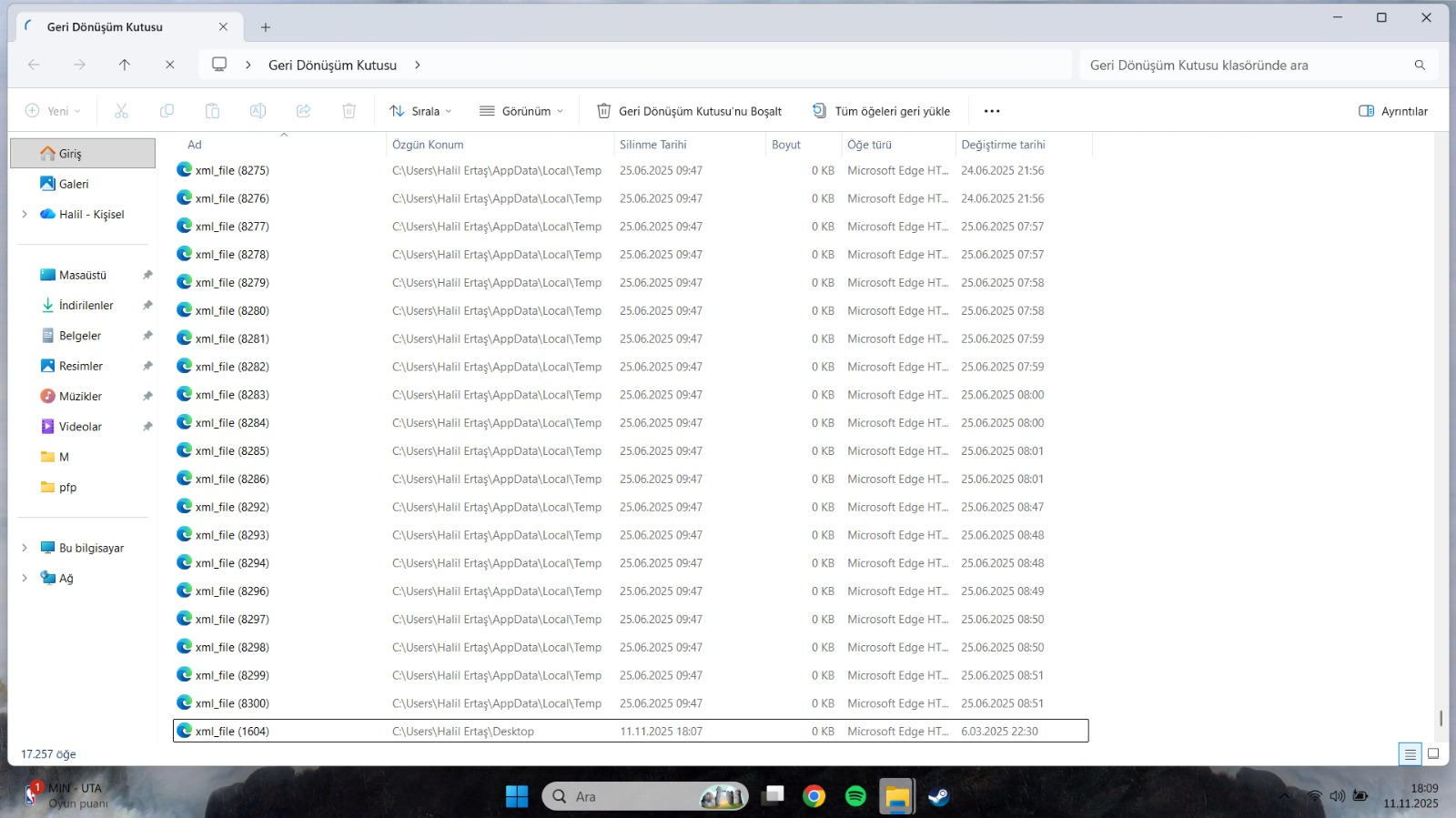Click the chevron before Geri Dönüşüm Kutusu
The height and width of the screenshot is (818, 1456).
[248, 65]
